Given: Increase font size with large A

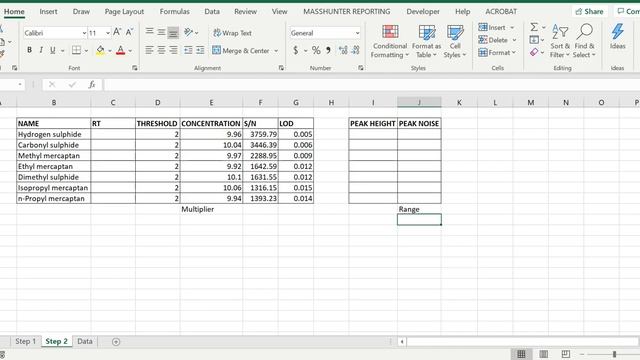Looking at the screenshot, I should tap(117, 32).
